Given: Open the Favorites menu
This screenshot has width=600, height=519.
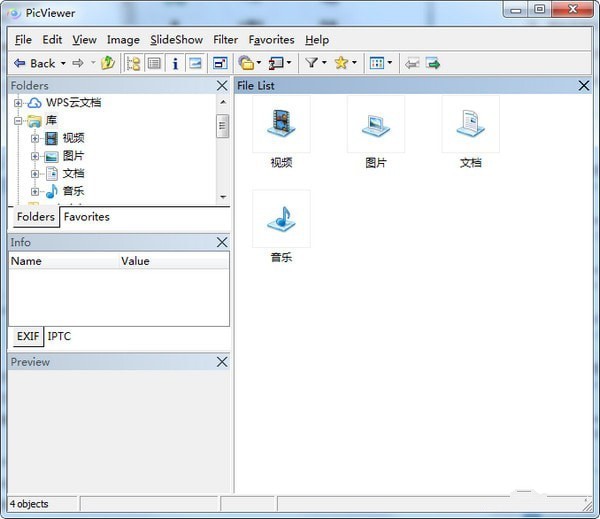Looking at the screenshot, I should point(271,40).
